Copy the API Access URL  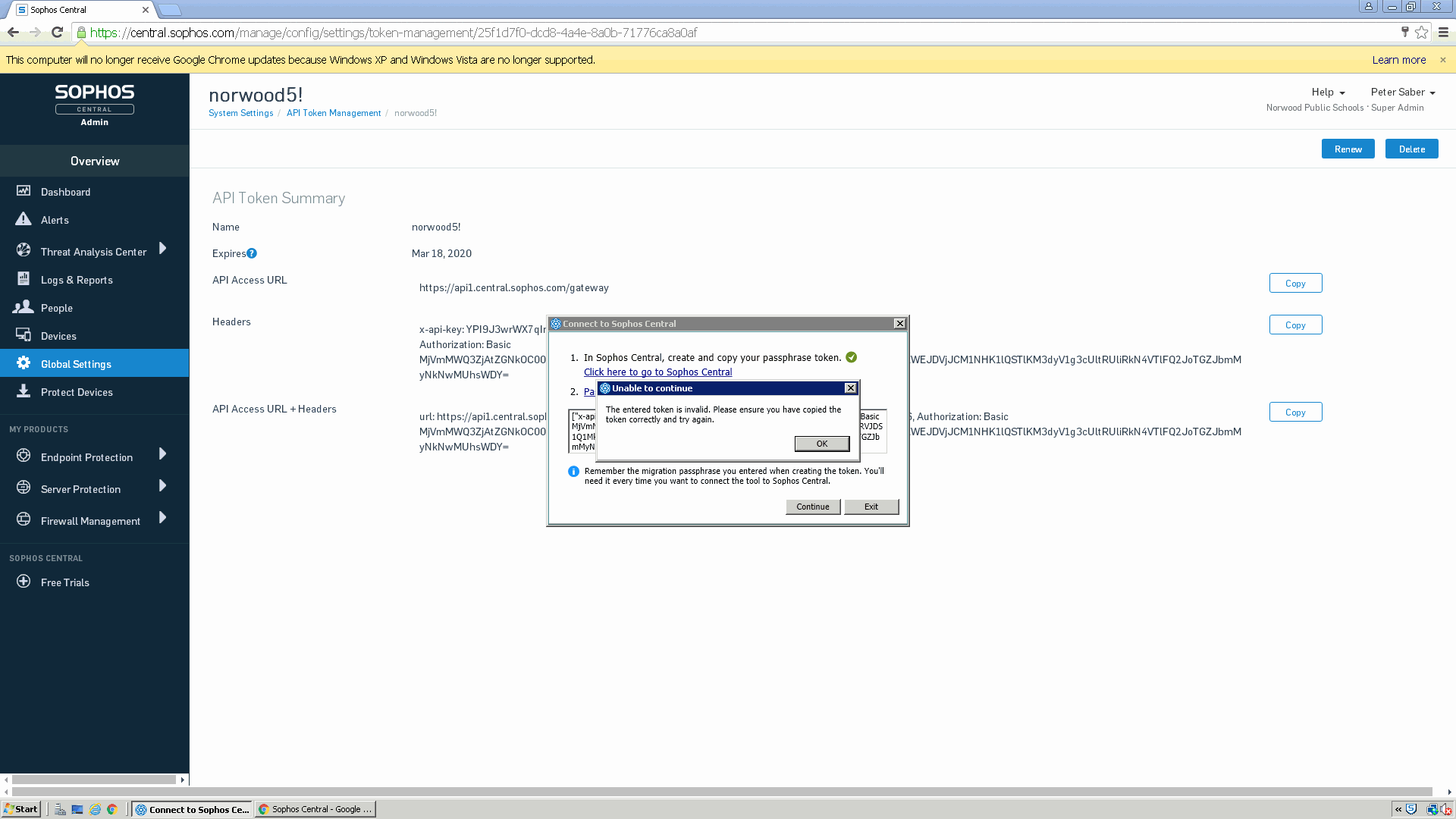1295,283
